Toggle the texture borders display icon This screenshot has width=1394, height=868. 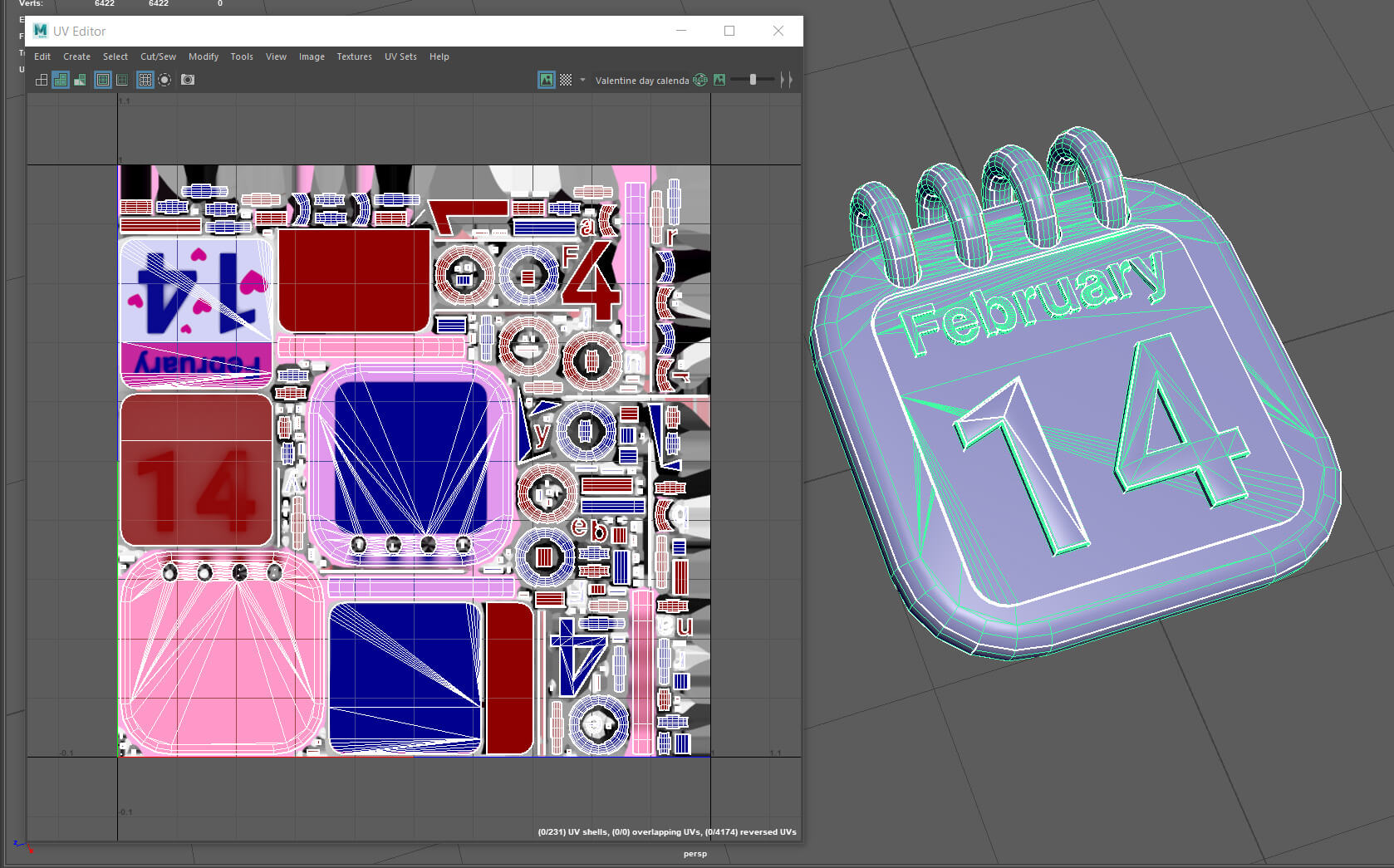(x=103, y=80)
